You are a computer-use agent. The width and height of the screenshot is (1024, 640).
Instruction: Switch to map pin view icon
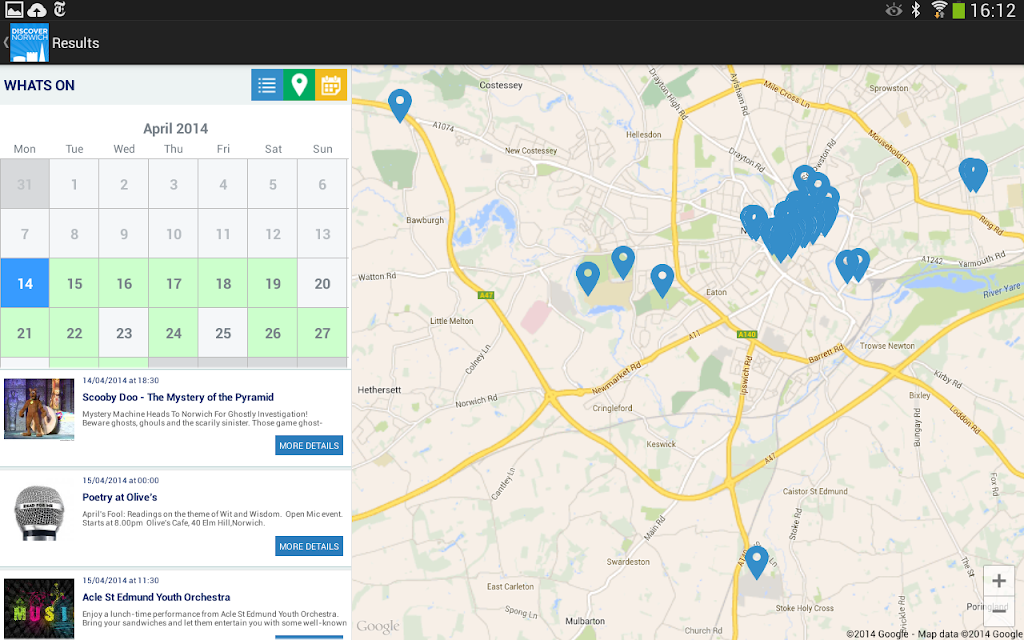[299, 85]
